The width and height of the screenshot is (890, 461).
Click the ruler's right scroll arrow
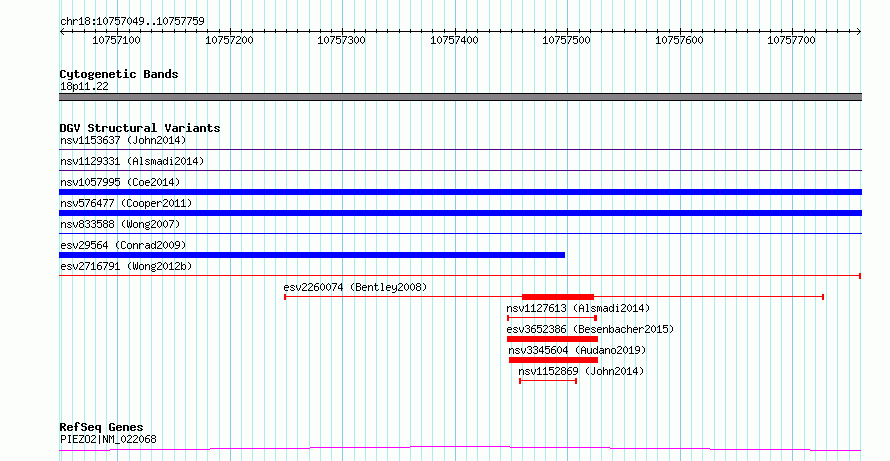point(859,32)
